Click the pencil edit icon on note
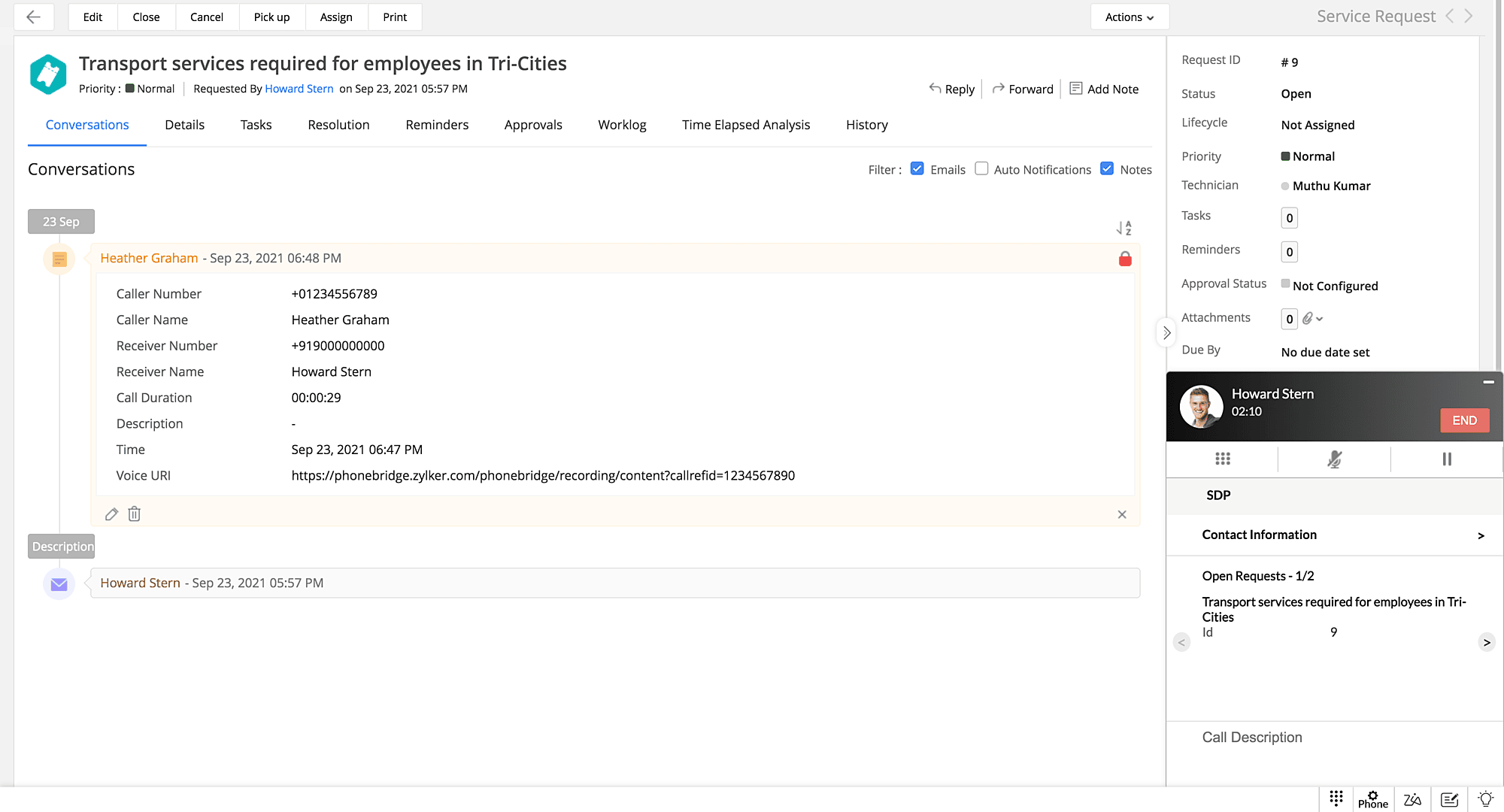This screenshot has height=812, width=1504. (x=111, y=514)
